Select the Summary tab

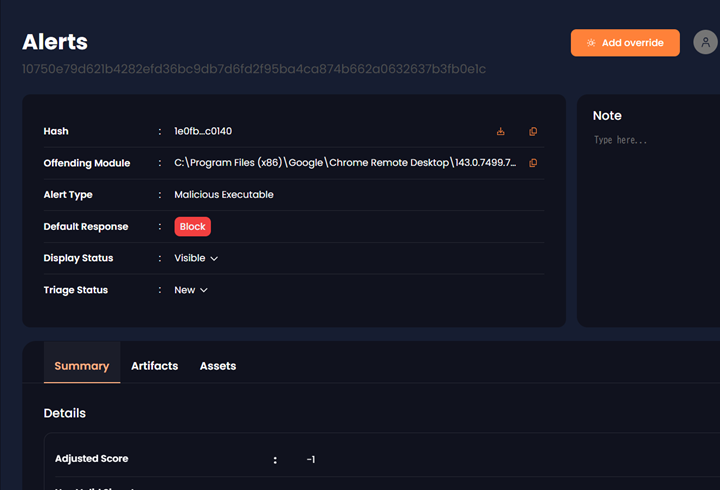pyautogui.click(x=82, y=366)
